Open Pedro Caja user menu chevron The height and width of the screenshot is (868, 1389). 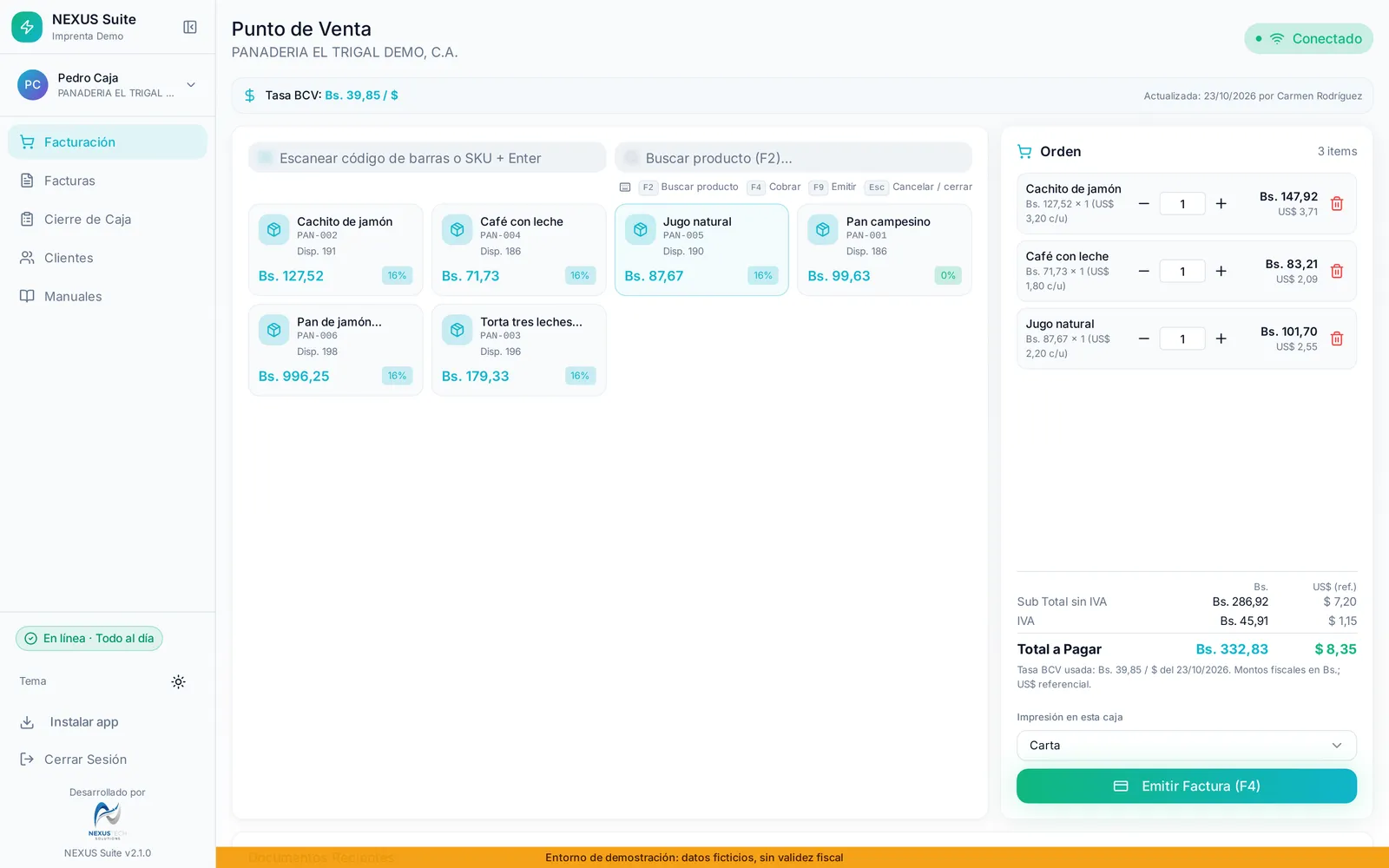[191, 85]
